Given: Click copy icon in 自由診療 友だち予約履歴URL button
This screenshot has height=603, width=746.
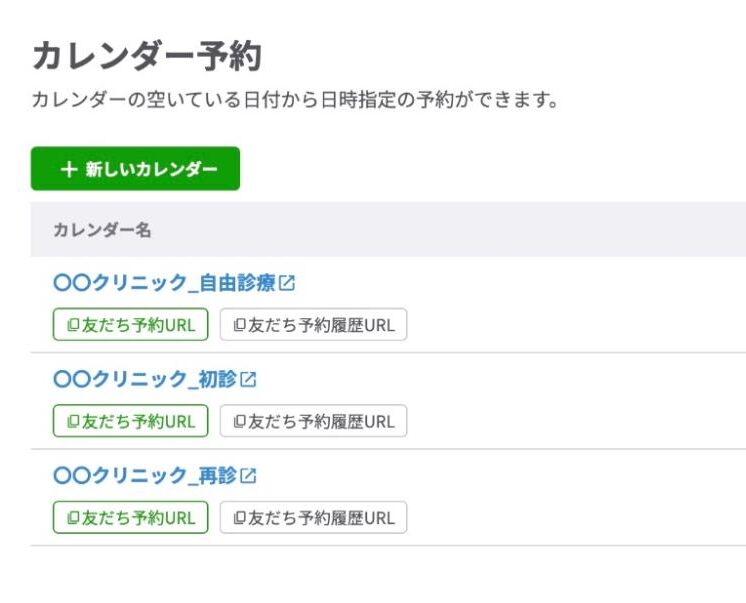Looking at the screenshot, I should [238, 325].
